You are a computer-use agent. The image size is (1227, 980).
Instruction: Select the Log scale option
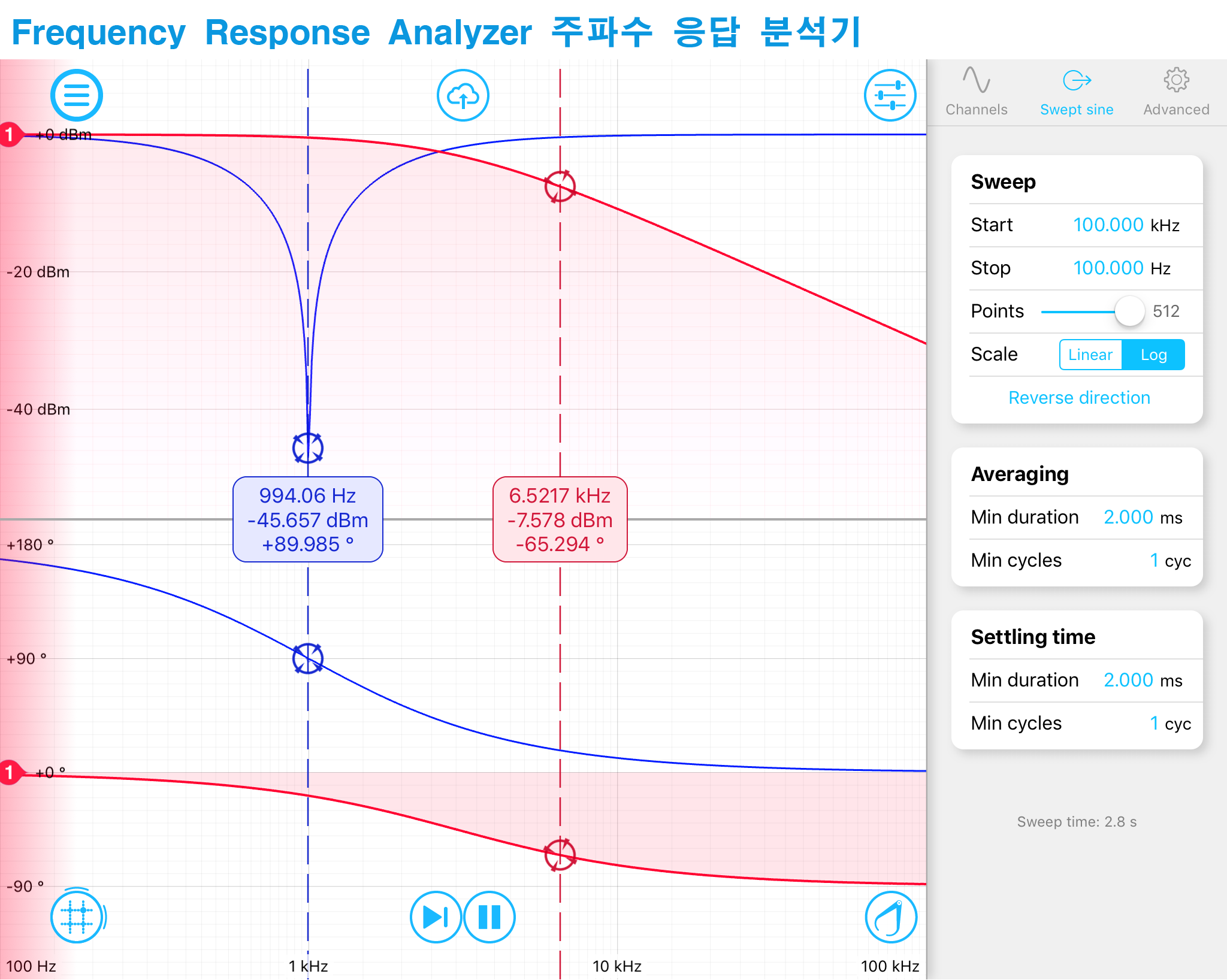click(x=1153, y=355)
